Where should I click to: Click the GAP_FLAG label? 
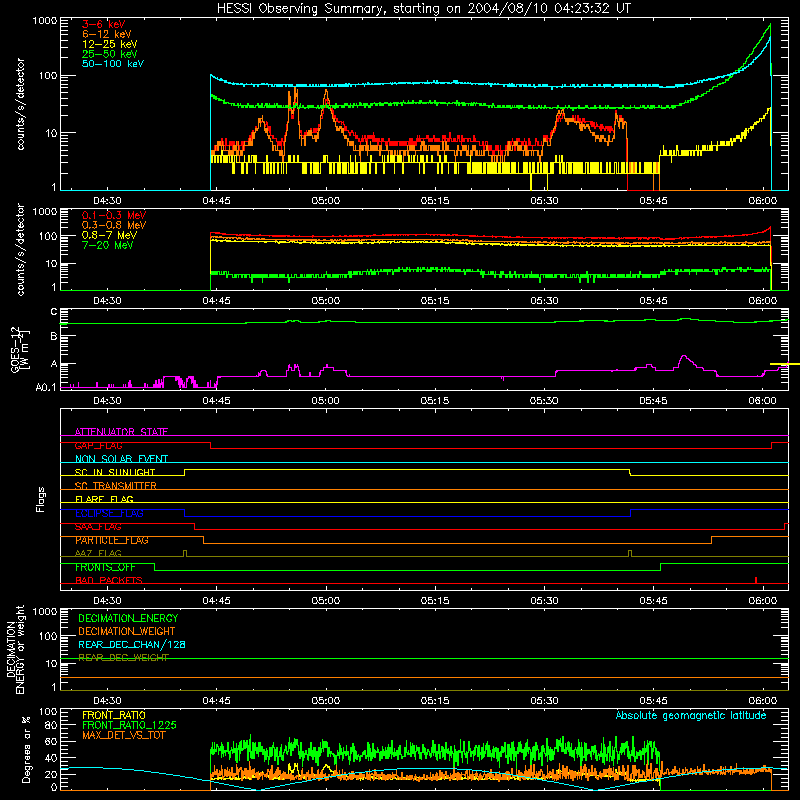coord(98,445)
